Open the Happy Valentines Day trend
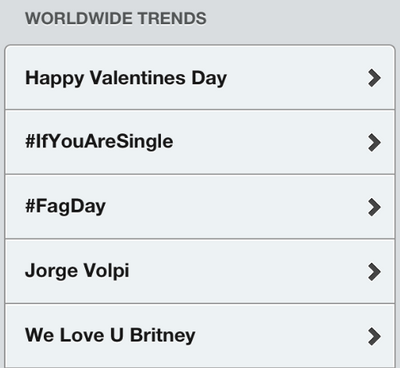 [200, 78]
